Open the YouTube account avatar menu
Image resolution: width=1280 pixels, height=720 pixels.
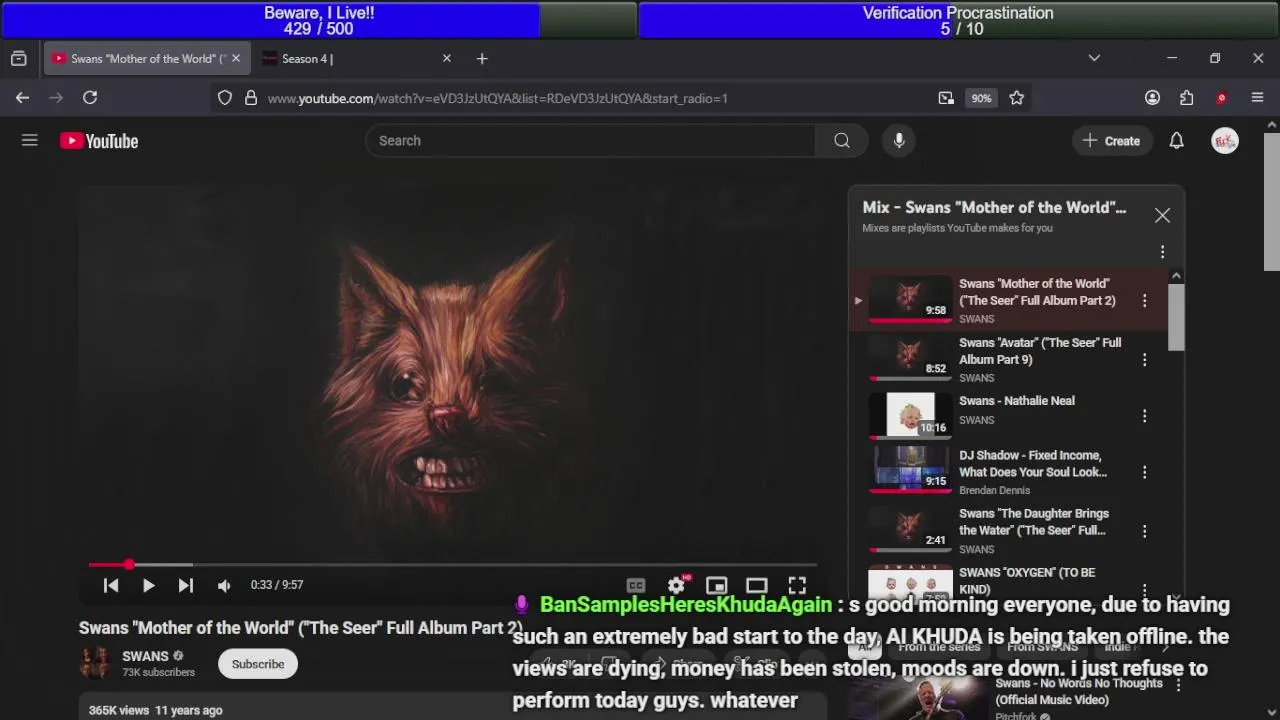(1225, 141)
